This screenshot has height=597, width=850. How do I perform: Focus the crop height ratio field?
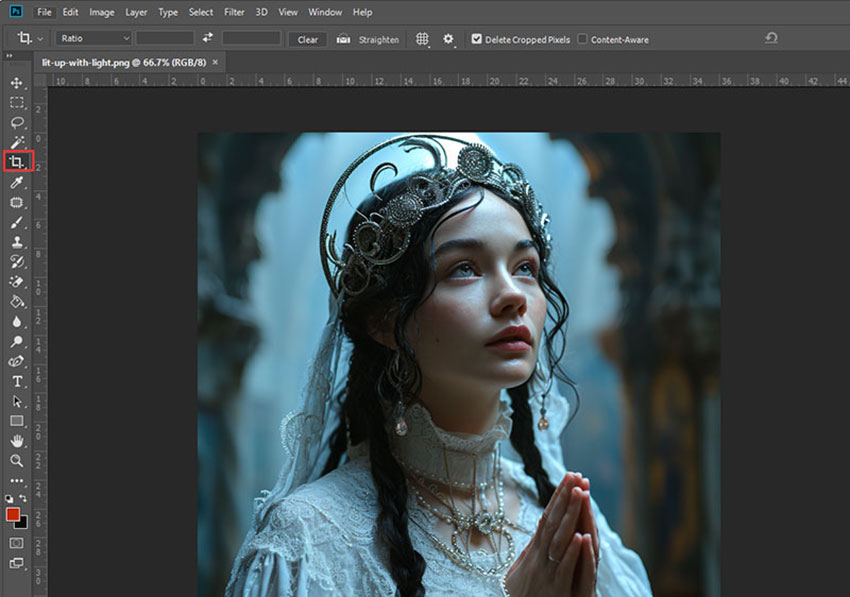pyautogui.click(x=252, y=38)
